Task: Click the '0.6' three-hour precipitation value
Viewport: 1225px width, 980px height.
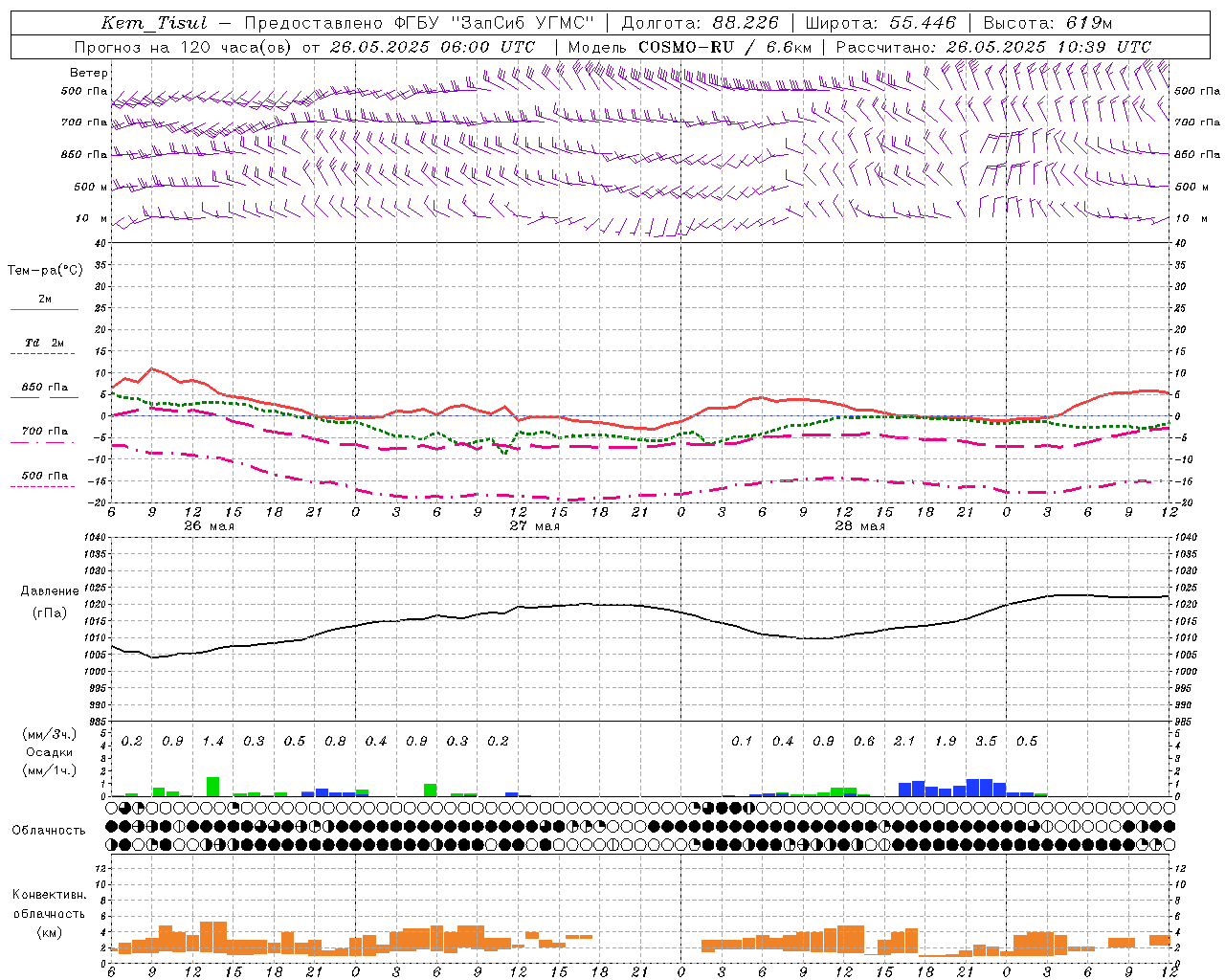Action: [864, 741]
